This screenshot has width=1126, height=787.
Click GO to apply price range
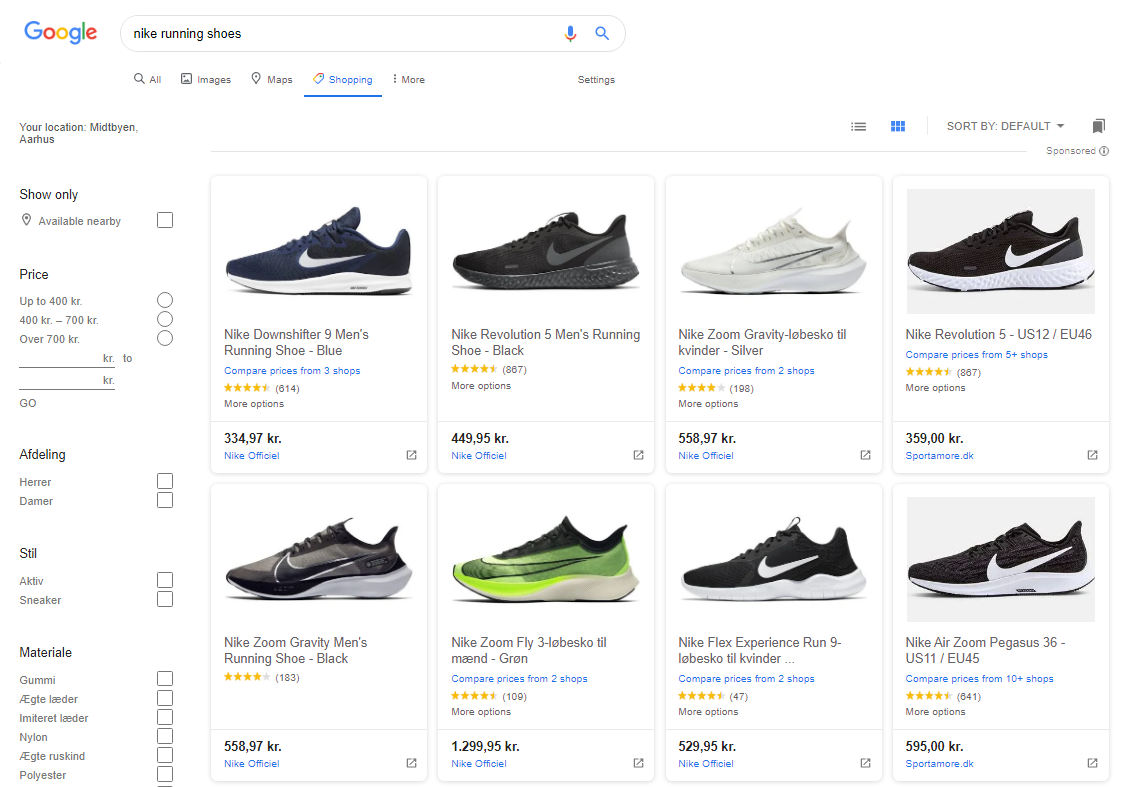pos(28,404)
